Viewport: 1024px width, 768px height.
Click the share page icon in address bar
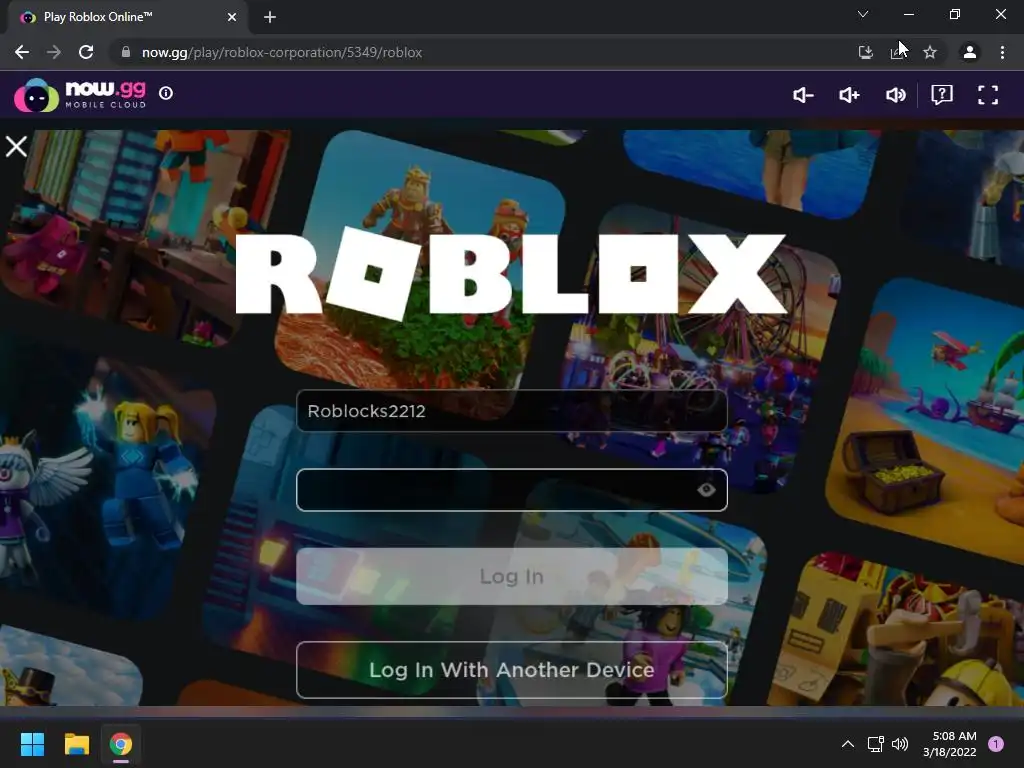click(x=898, y=52)
